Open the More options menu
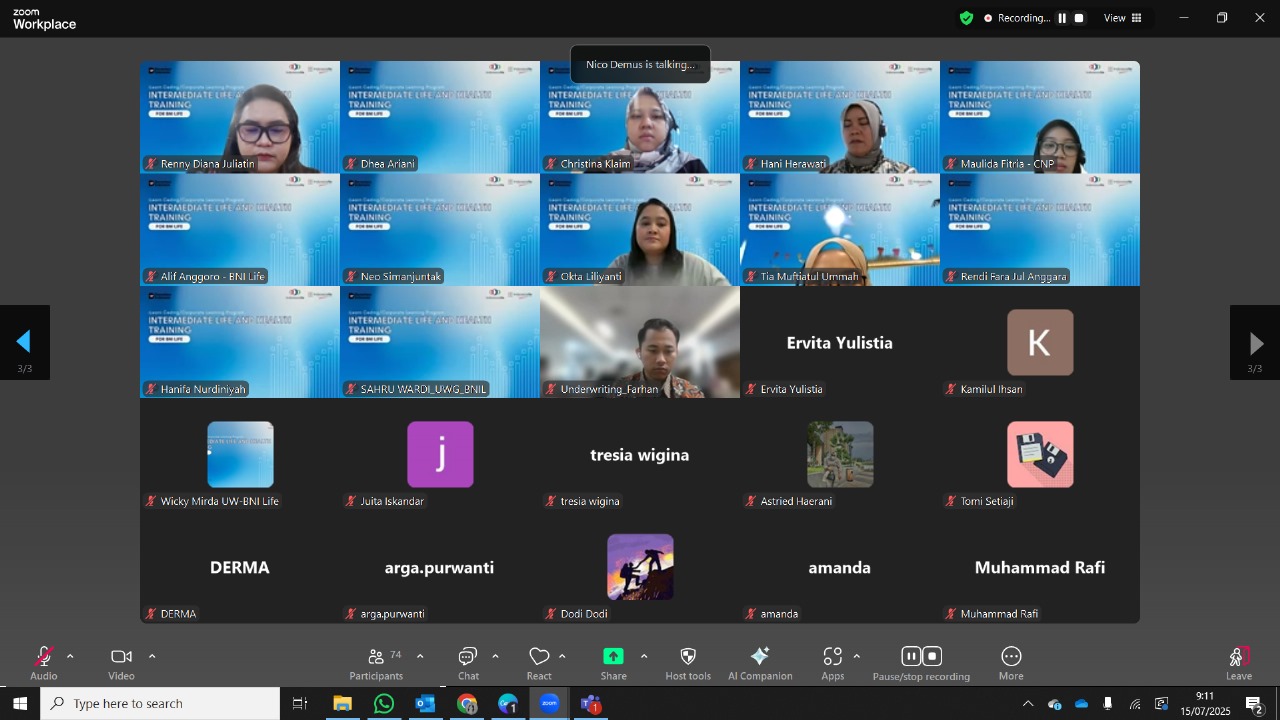Screen dimensions: 1280x720 tap(1011, 664)
